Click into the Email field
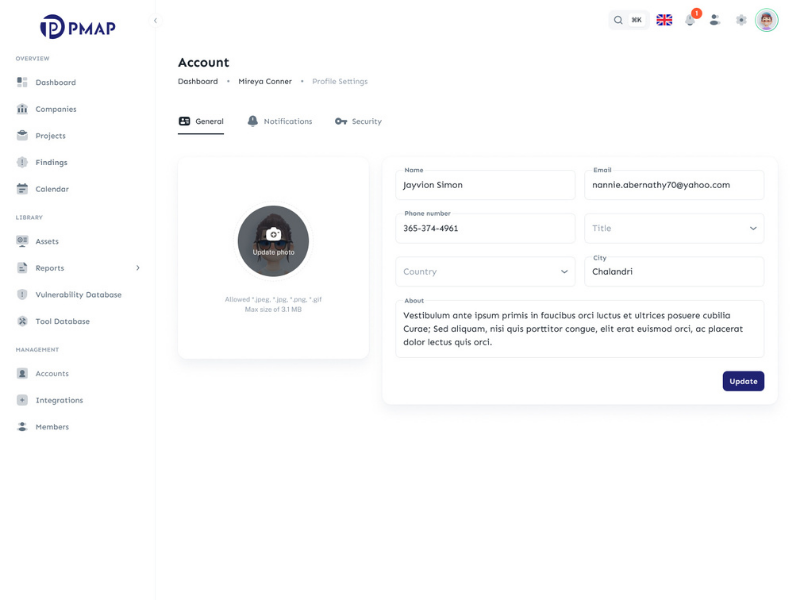 tap(674, 185)
